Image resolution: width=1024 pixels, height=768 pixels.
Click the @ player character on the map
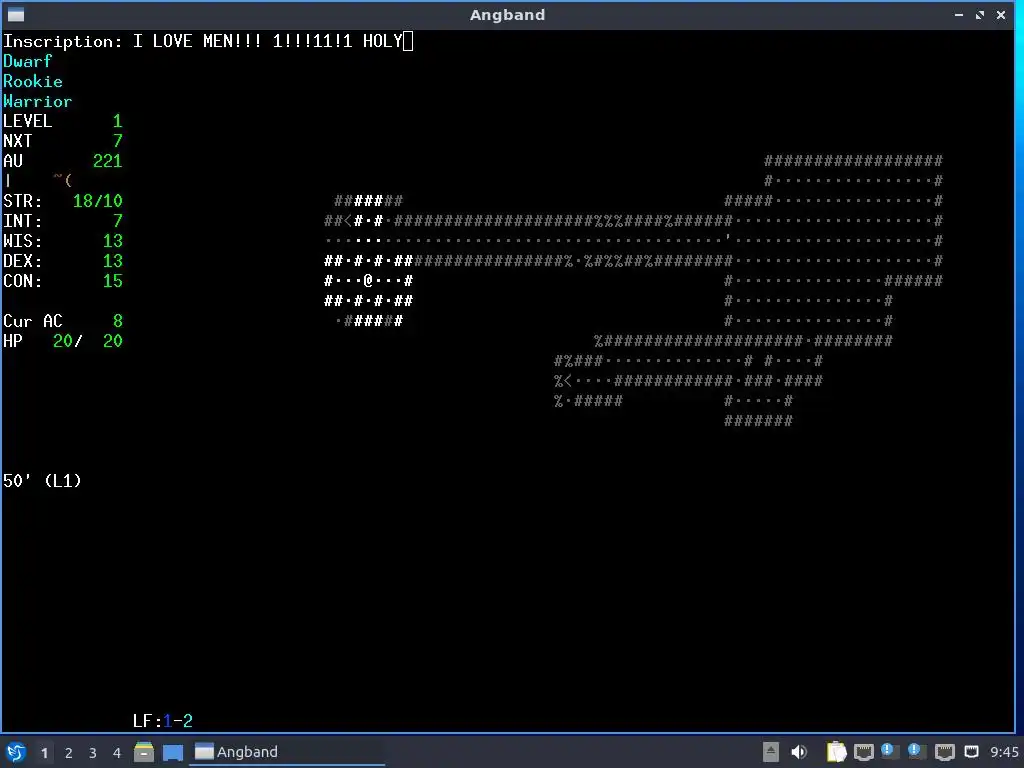point(368,281)
